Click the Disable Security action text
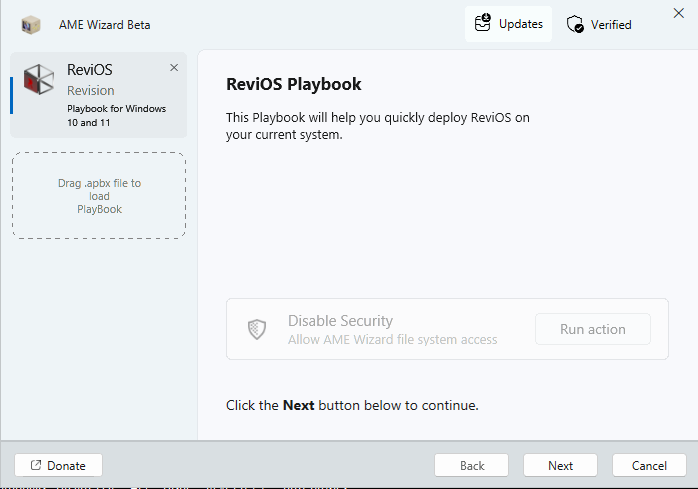This screenshot has height=489, width=698. click(x=340, y=321)
